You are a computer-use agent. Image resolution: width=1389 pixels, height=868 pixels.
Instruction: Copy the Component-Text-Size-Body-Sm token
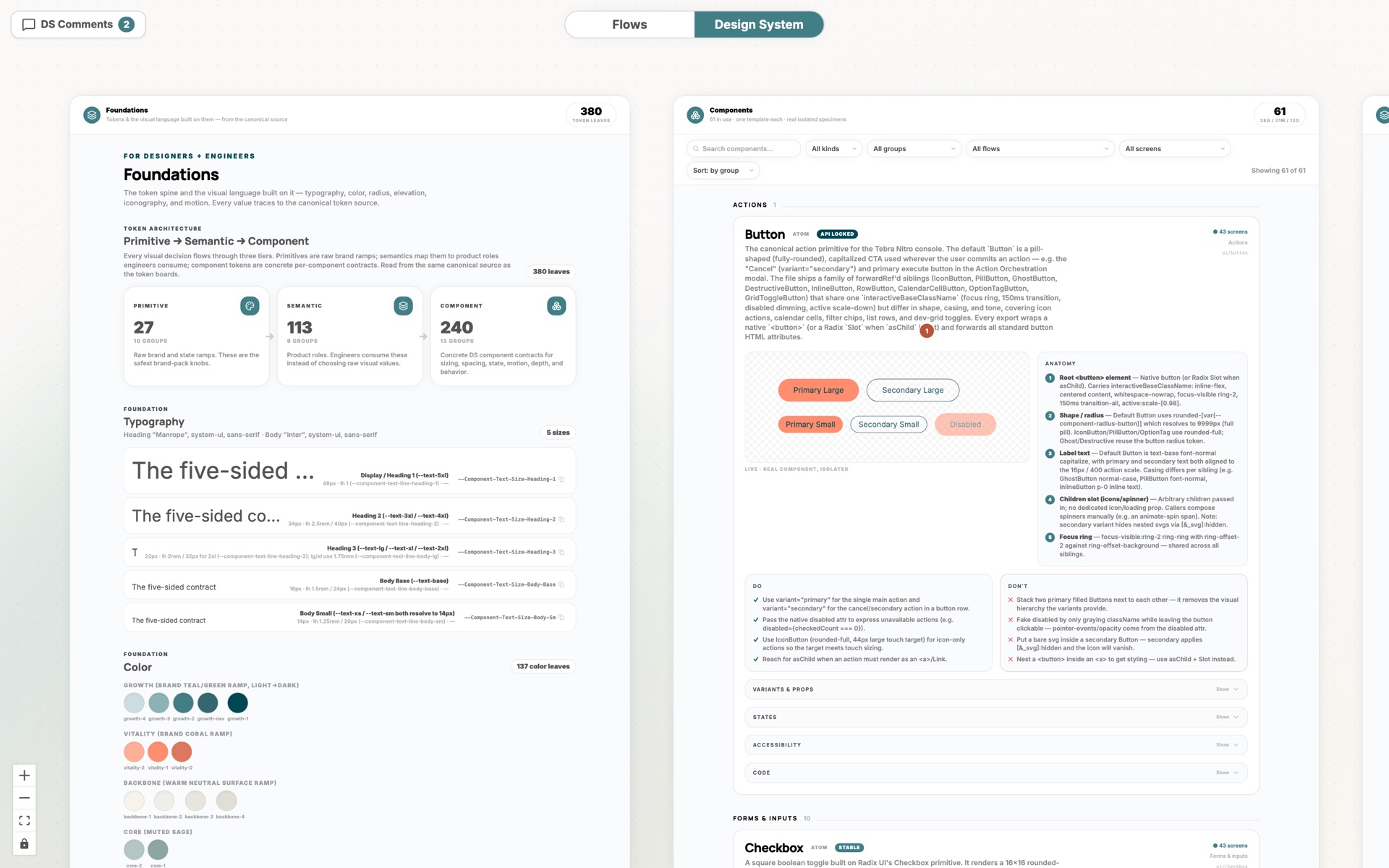(x=561, y=618)
